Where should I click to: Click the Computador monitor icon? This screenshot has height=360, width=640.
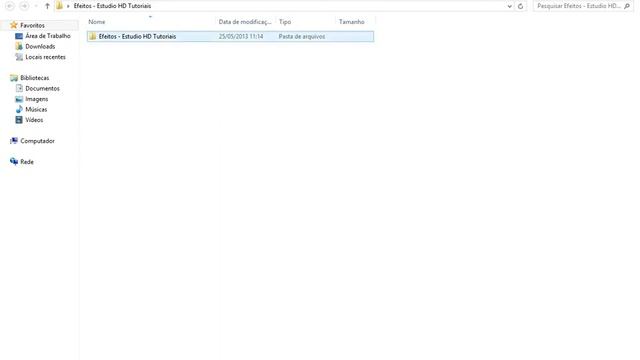pyautogui.click(x=14, y=141)
